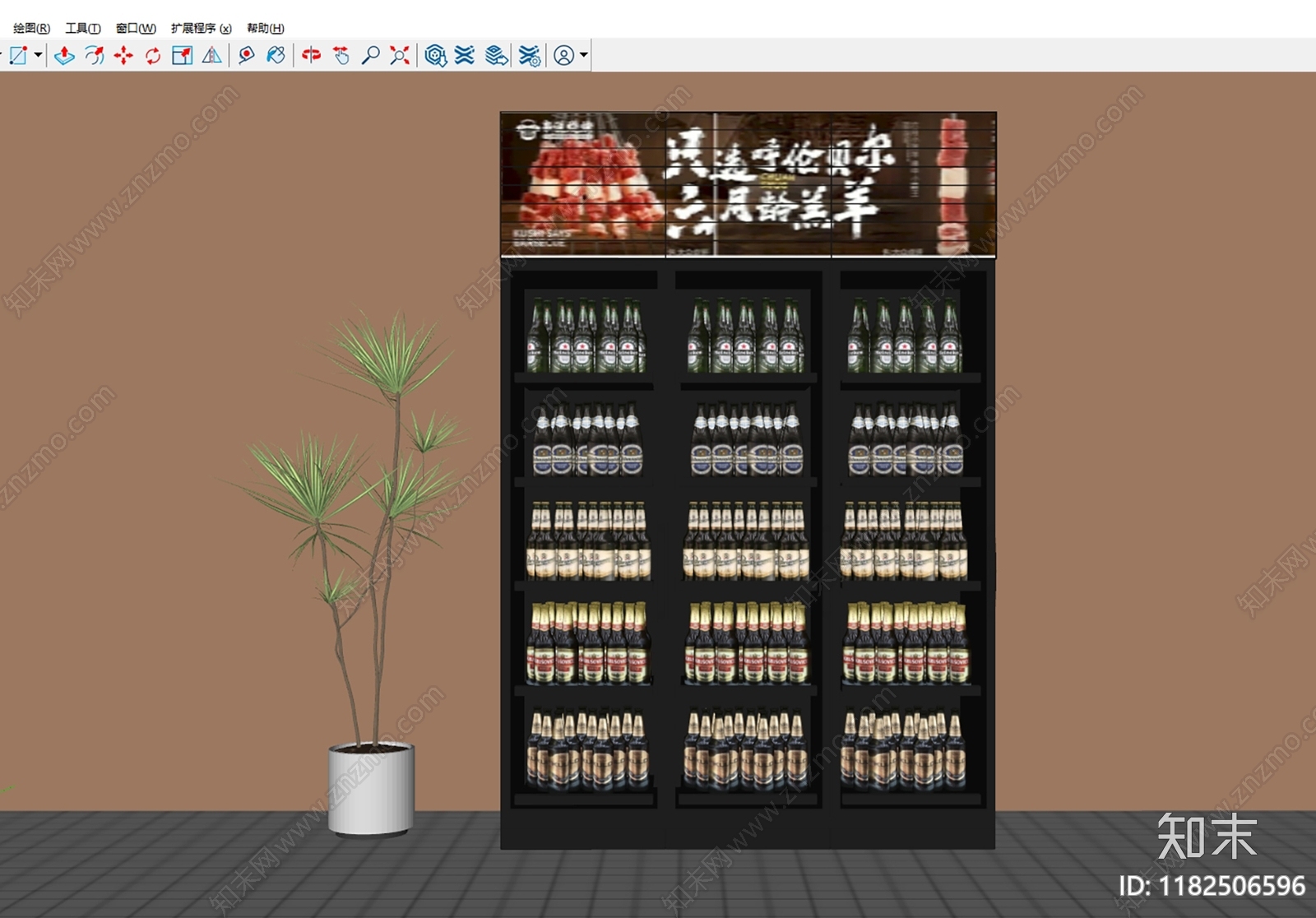Viewport: 1316px width, 918px height.
Task: Click the top-left Heineken bottle shelf
Action: pos(586,336)
